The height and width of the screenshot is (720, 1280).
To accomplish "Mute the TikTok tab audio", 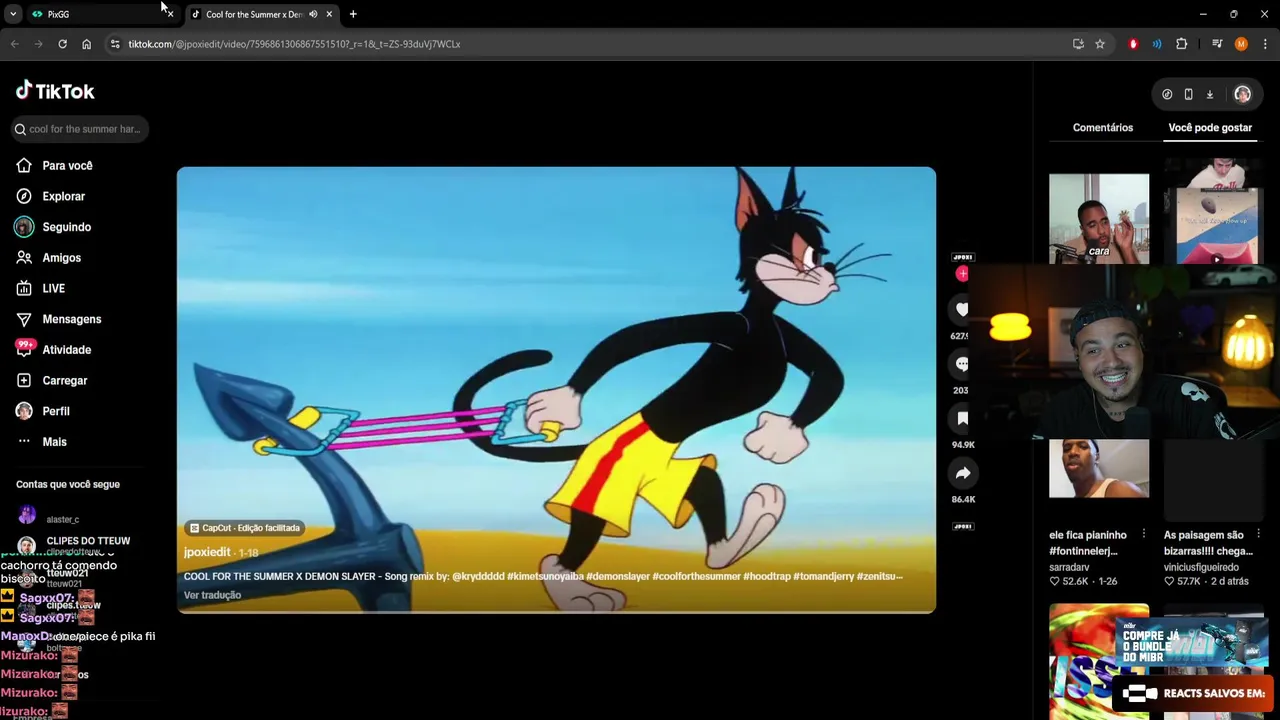I will [312, 14].
